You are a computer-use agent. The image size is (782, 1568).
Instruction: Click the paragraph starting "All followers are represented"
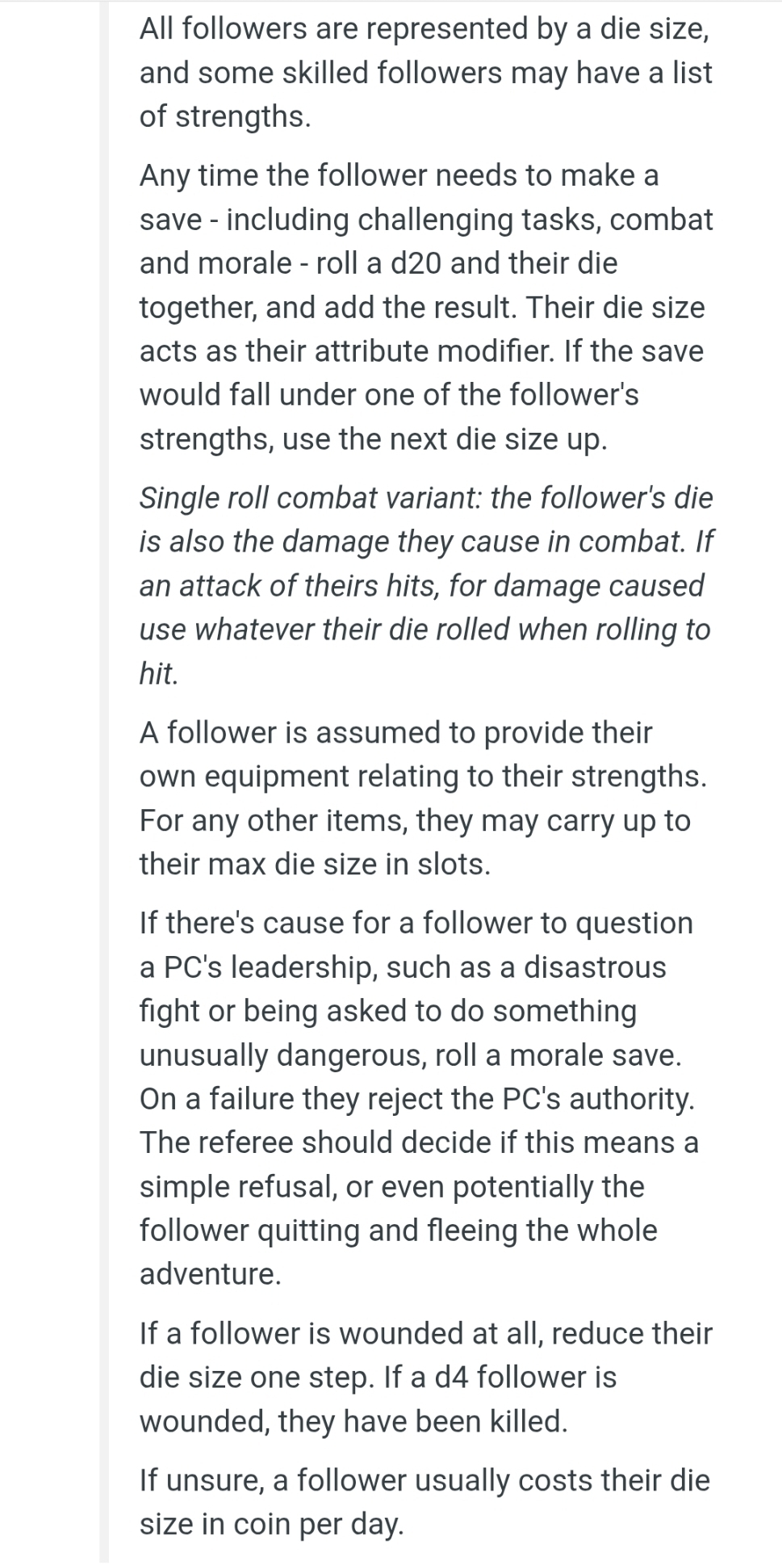coord(425,73)
